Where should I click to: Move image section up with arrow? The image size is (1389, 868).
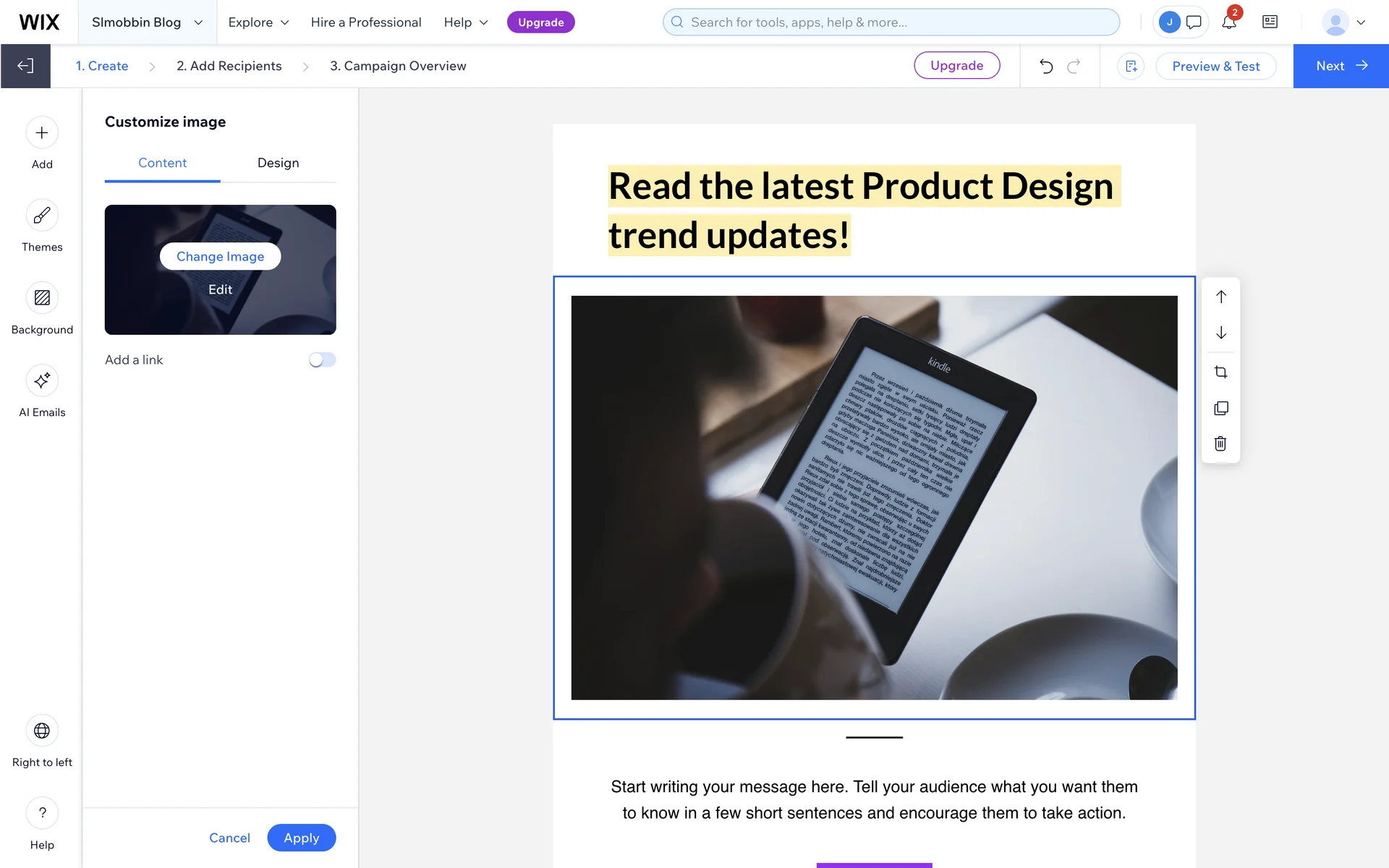1220,297
